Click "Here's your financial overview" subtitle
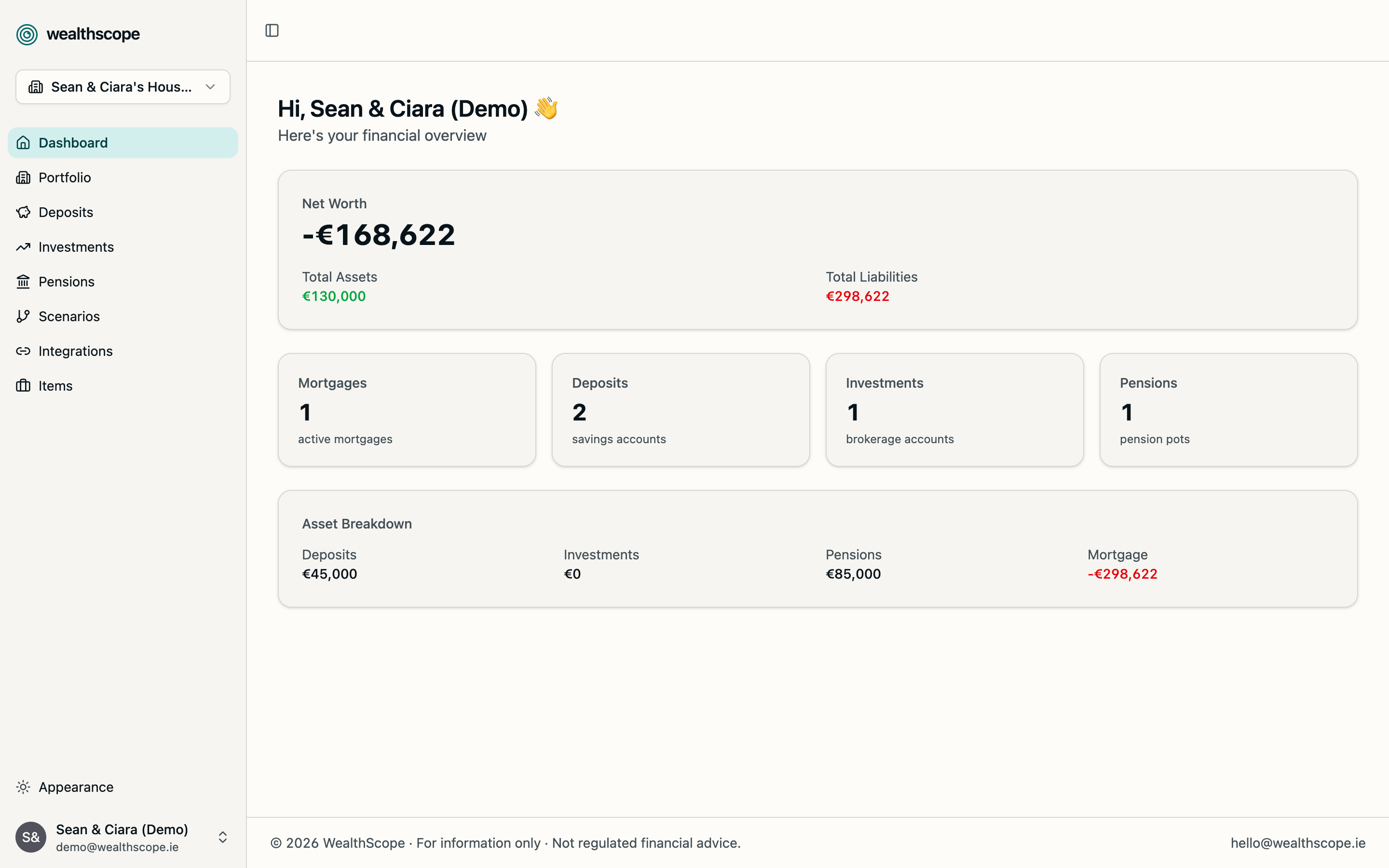Image resolution: width=1389 pixels, height=868 pixels. point(382,136)
